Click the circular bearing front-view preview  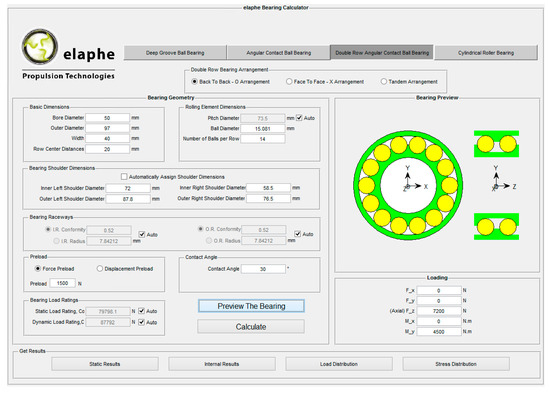408,185
